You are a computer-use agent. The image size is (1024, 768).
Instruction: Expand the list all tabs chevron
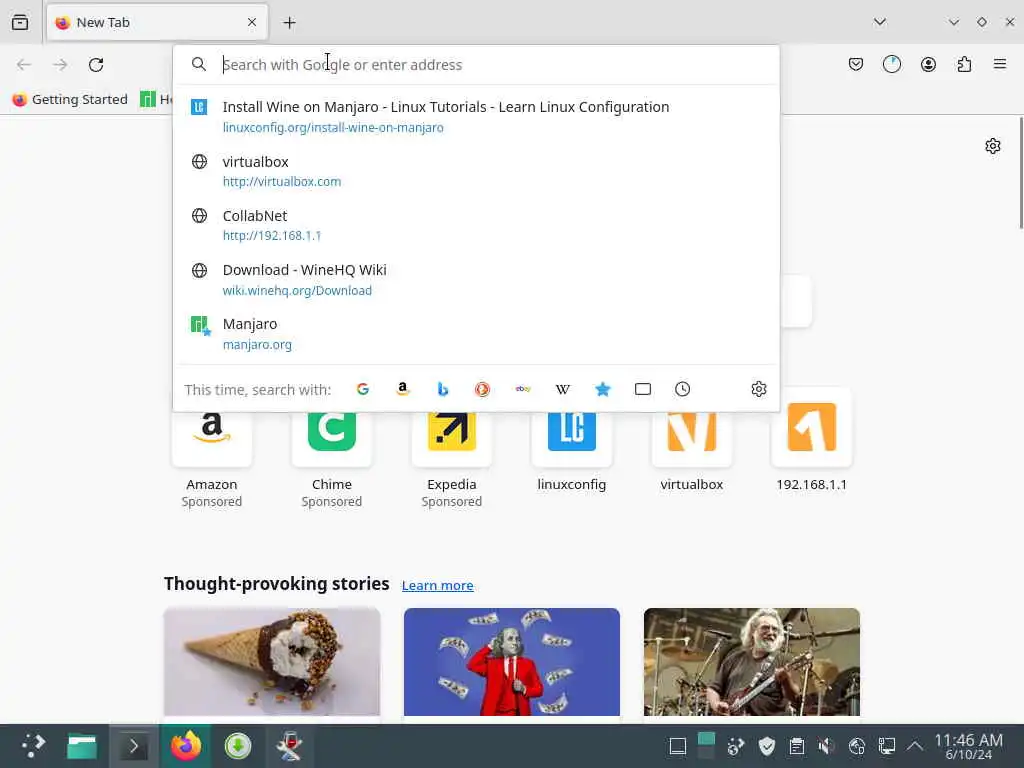click(x=880, y=22)
